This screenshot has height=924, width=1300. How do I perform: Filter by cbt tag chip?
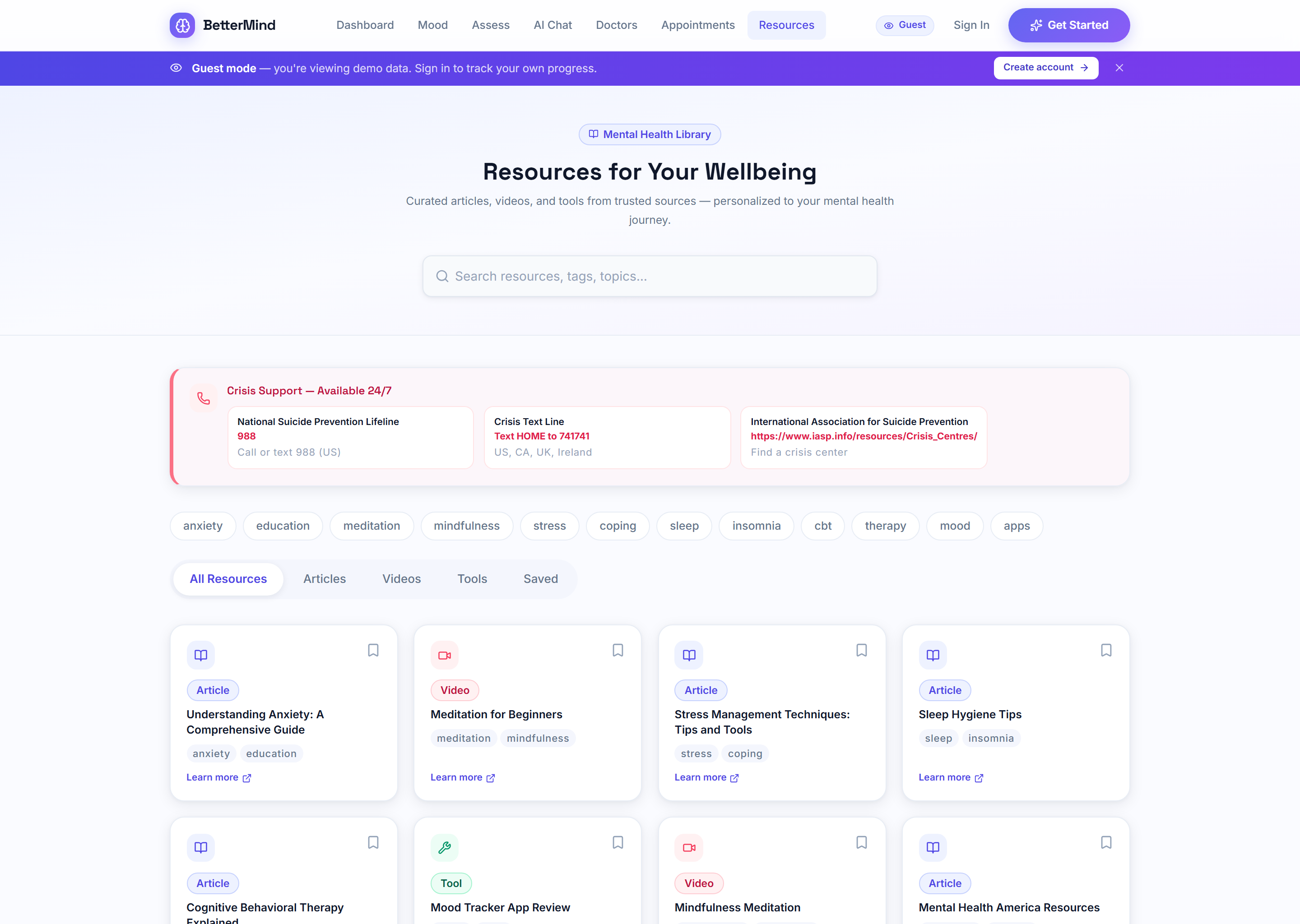click(822, 526)
